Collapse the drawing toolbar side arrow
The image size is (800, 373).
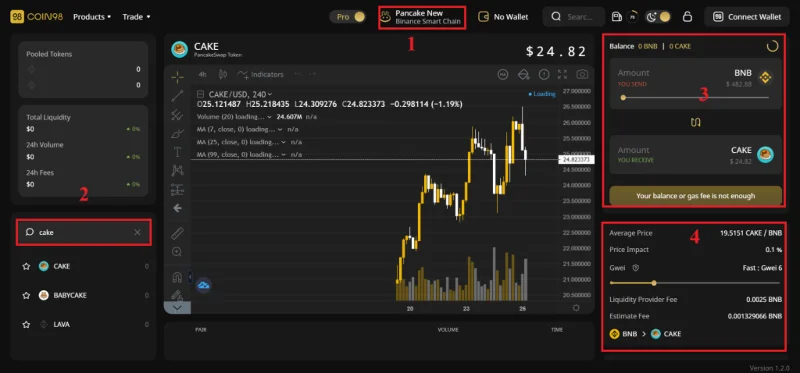pos(190,276)
